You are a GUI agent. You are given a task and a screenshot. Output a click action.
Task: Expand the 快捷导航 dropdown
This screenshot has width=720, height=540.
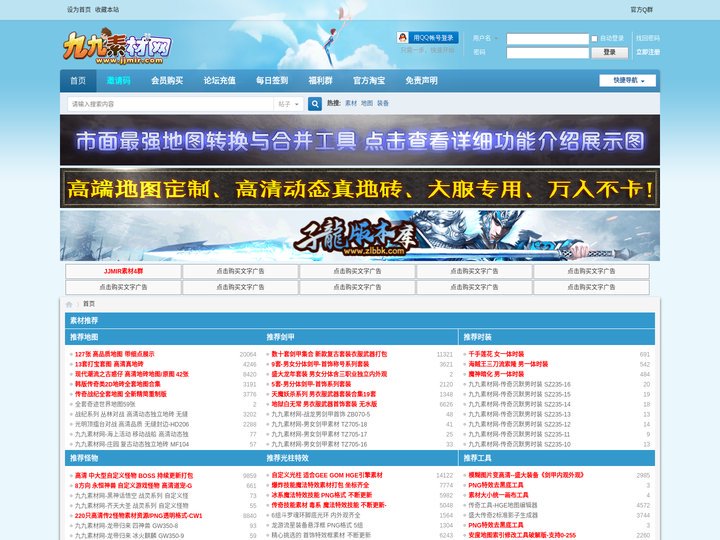(x=627, y=80)
